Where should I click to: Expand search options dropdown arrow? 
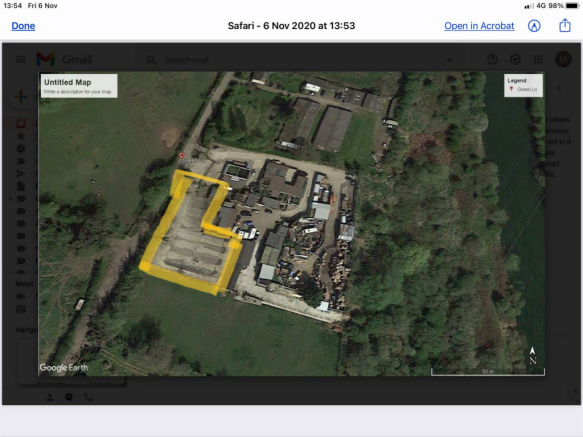click(449, 60)
